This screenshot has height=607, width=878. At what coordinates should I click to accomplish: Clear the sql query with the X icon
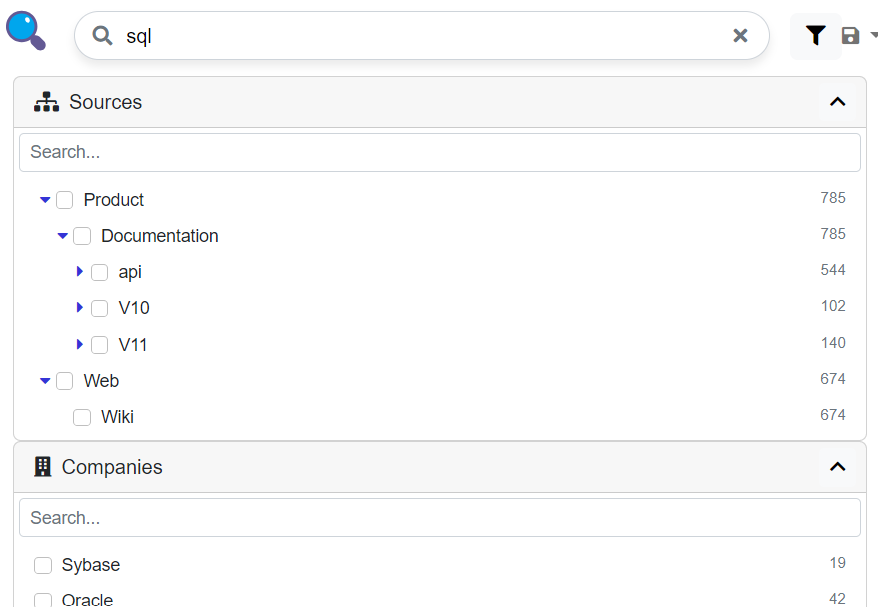click(740, 35)
